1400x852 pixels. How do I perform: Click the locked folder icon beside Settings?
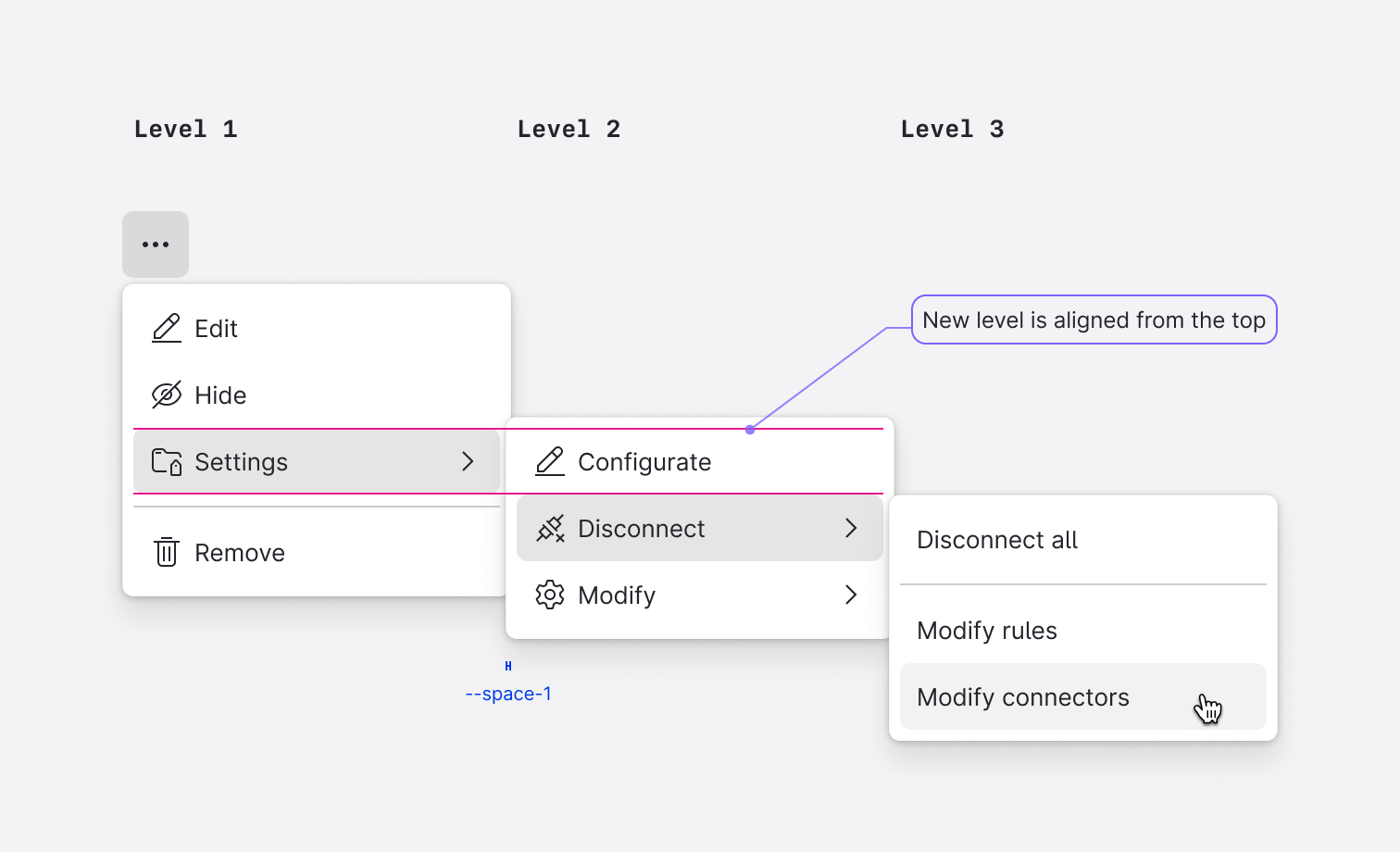(167, 462)
